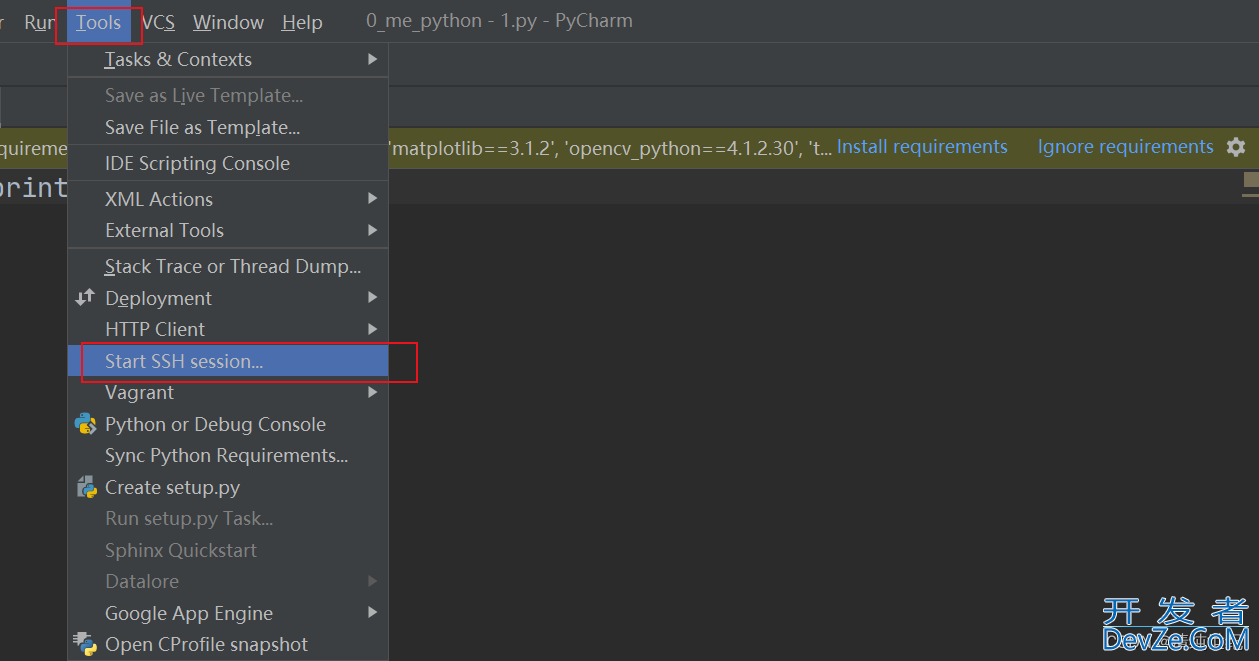Screen dimensions: 1259x661
Task: Select Start SSH session... menu entry
Action: click(228, 361)
